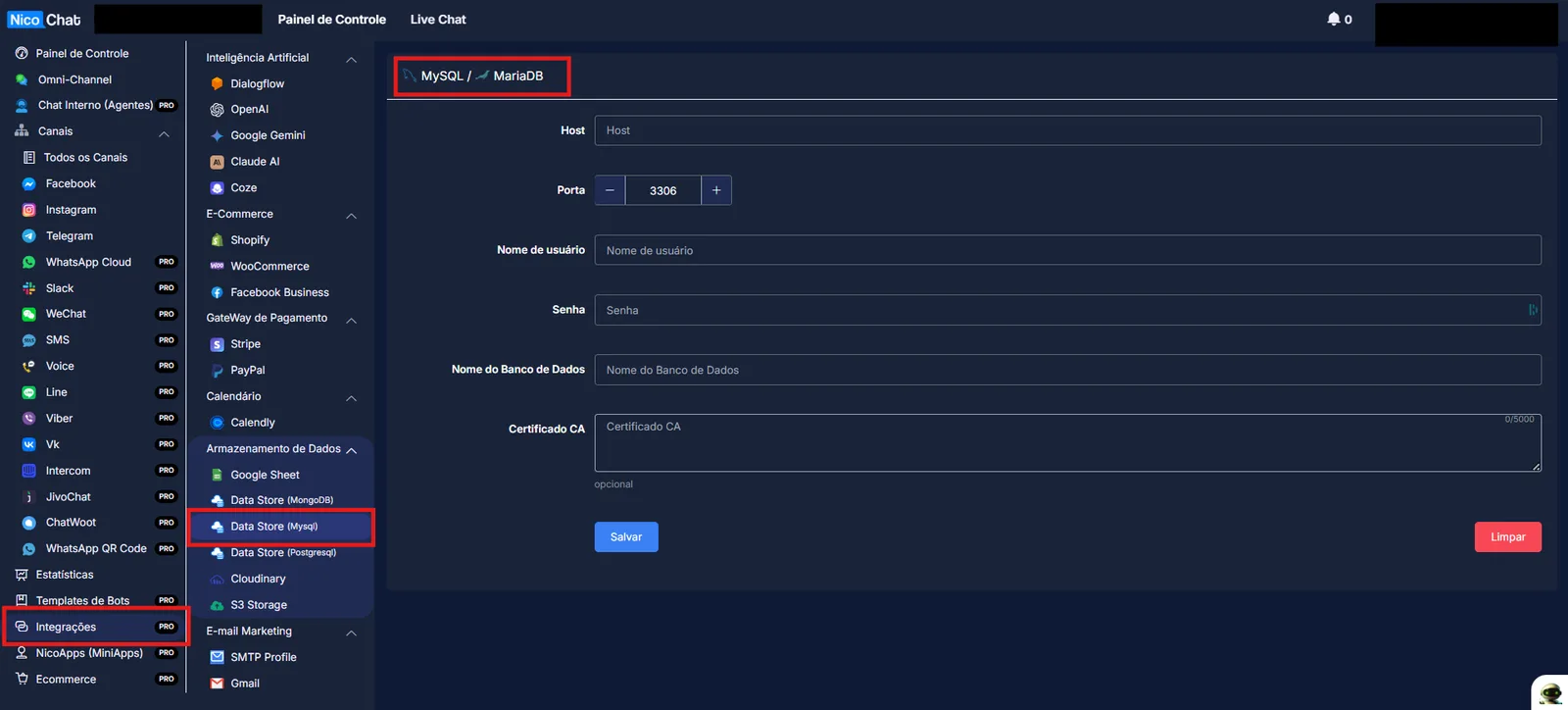Open the S3 Storage icon
The width and height of the screenshot is (1568, 710).
pyautogui.click(x=218, y=605)
